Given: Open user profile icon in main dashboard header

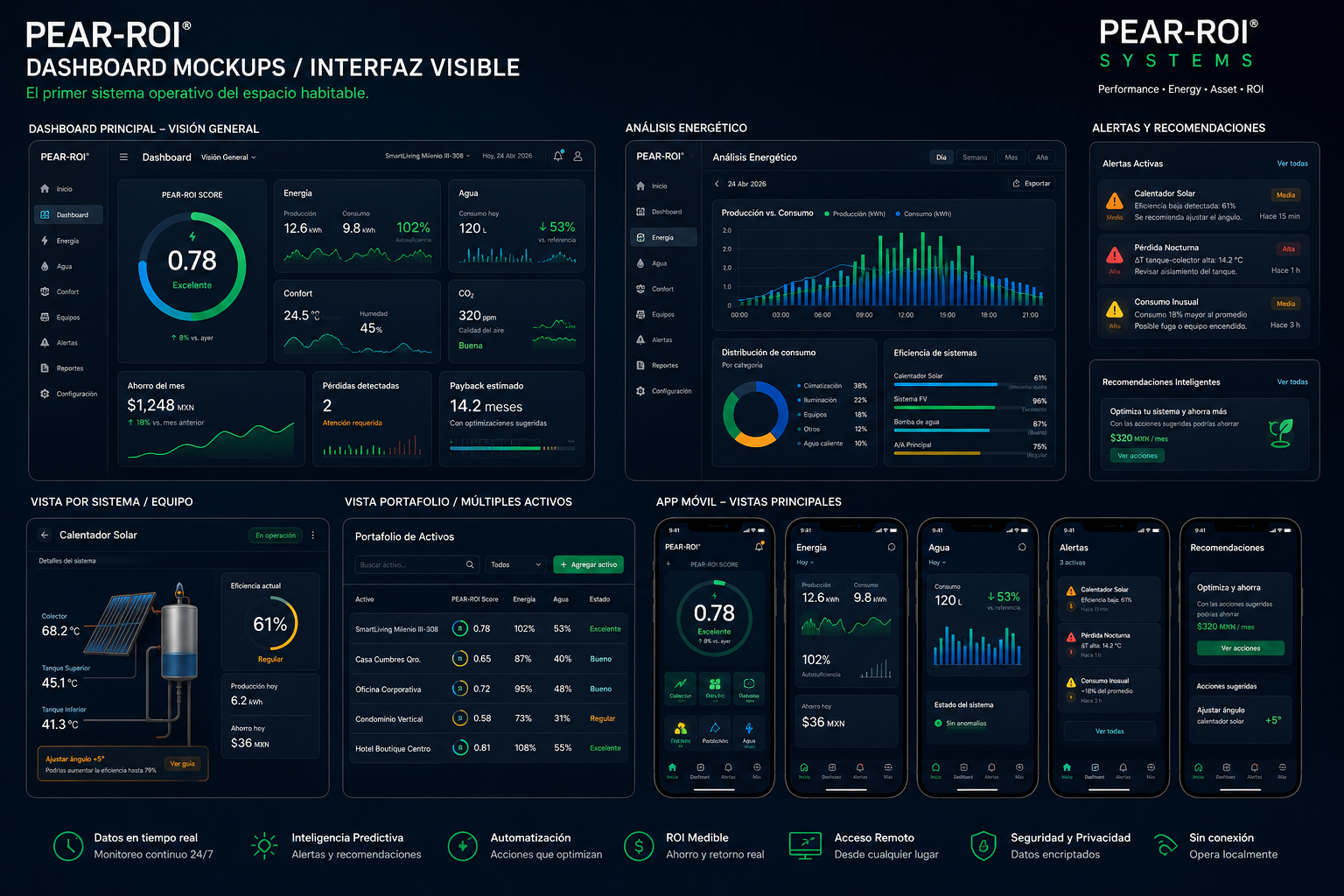Looking at the screenshot, I should tap(577, 157).
